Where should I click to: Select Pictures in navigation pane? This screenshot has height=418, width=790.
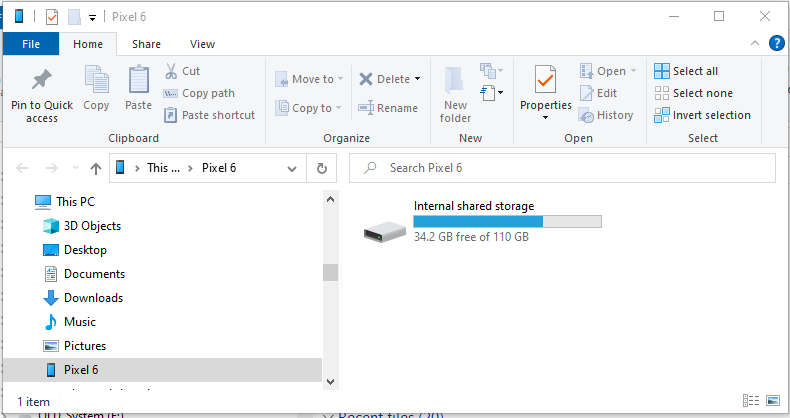[x=75, y=346]
